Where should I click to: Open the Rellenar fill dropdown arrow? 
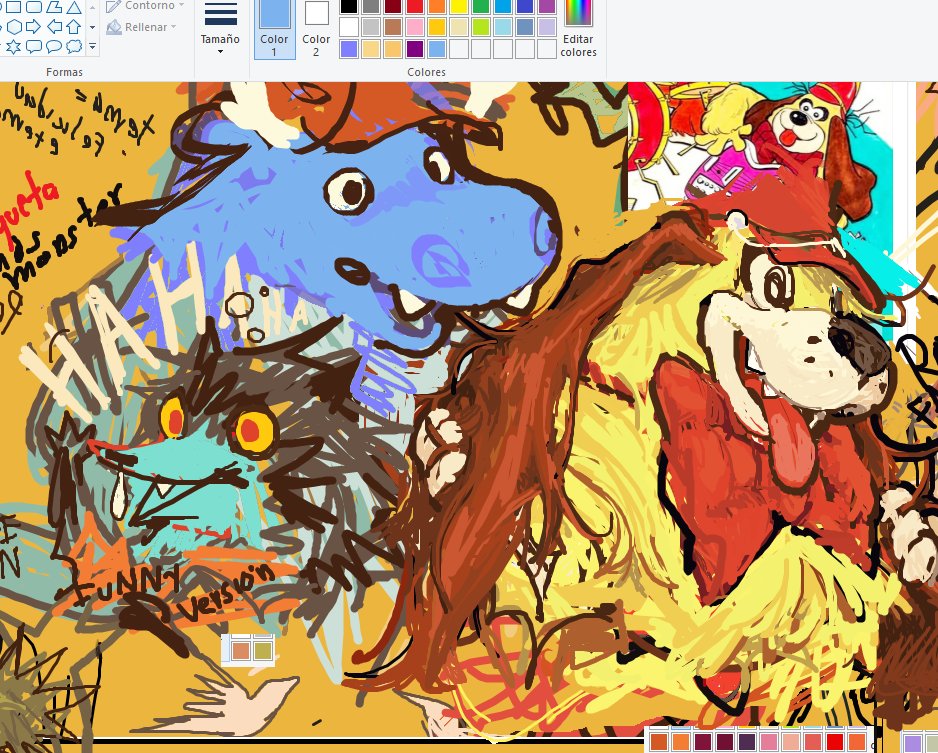point(173,27)
